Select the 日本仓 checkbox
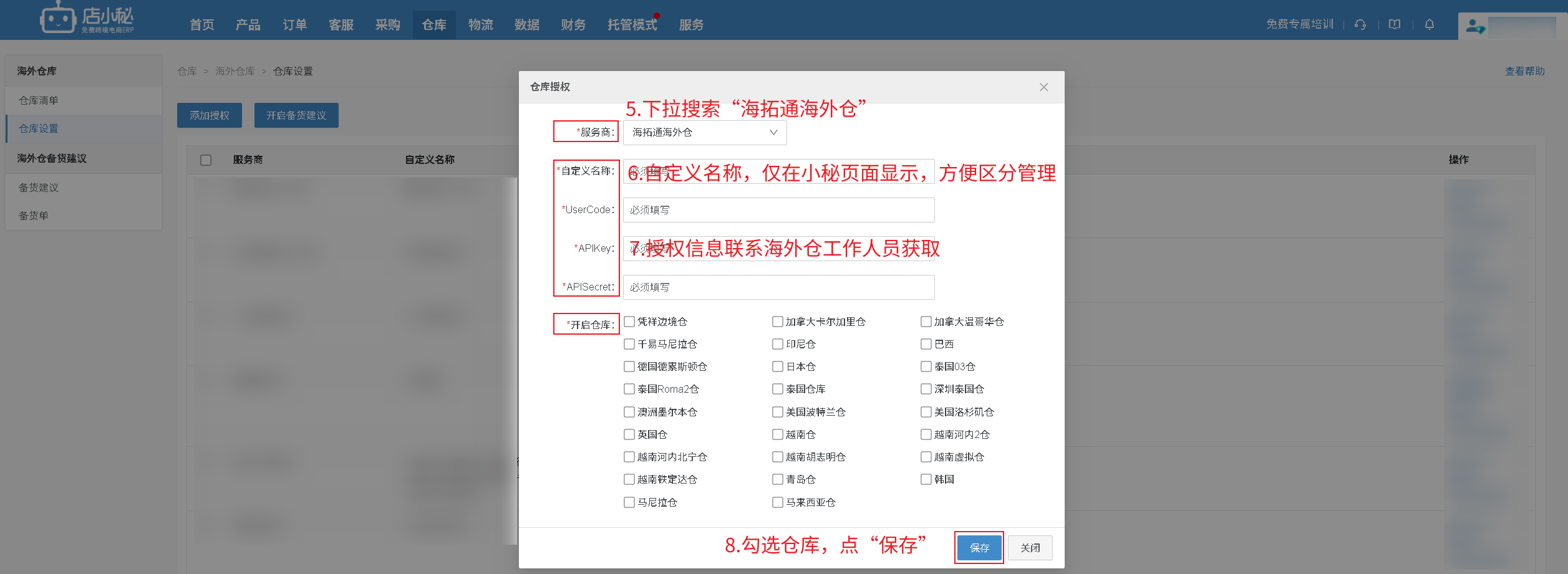Screen dimensions: 1568x574 click(x=778, y=366)
